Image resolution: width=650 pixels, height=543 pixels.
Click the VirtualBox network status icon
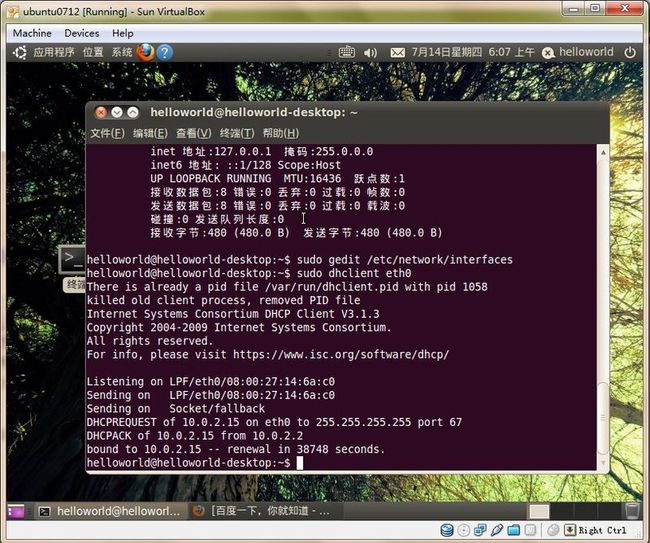point(480,530)
